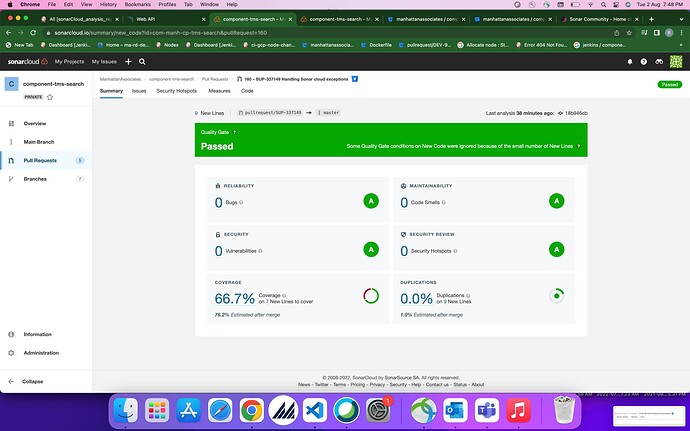Open the 0.0% duplications value

[x=416, y=298]
